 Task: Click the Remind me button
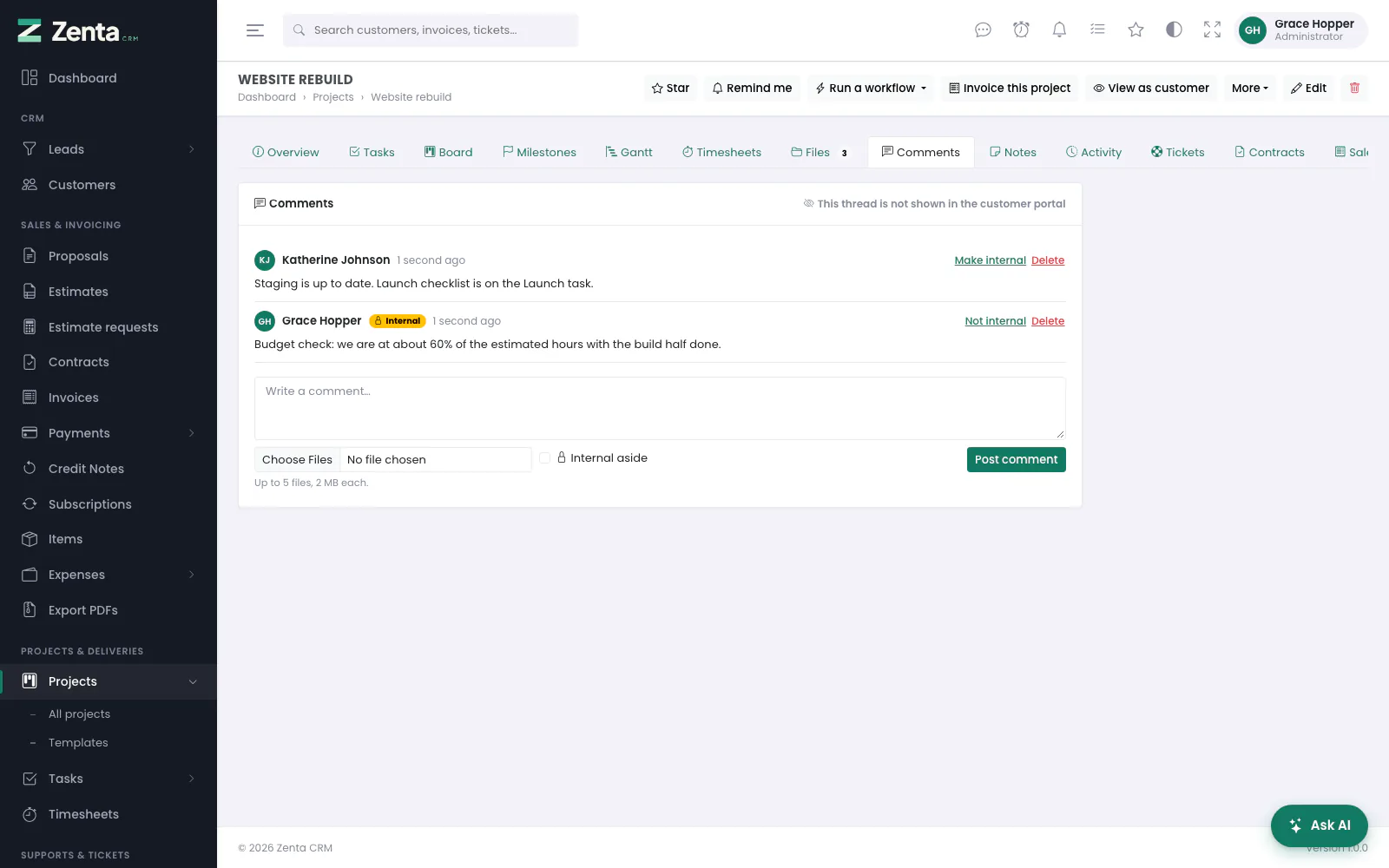(x=752, y=88)
